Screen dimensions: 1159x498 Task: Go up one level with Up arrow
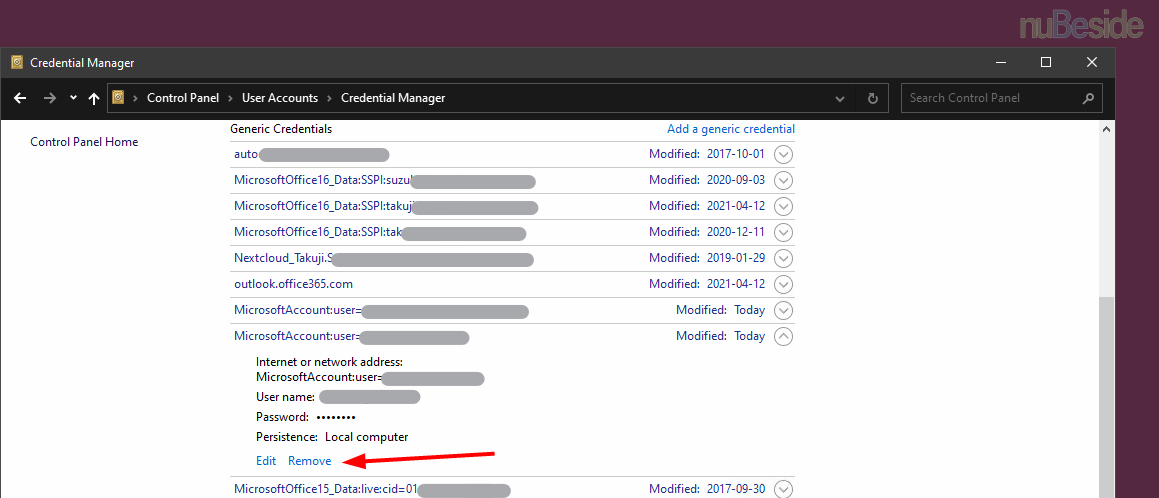tap(94, 98)
